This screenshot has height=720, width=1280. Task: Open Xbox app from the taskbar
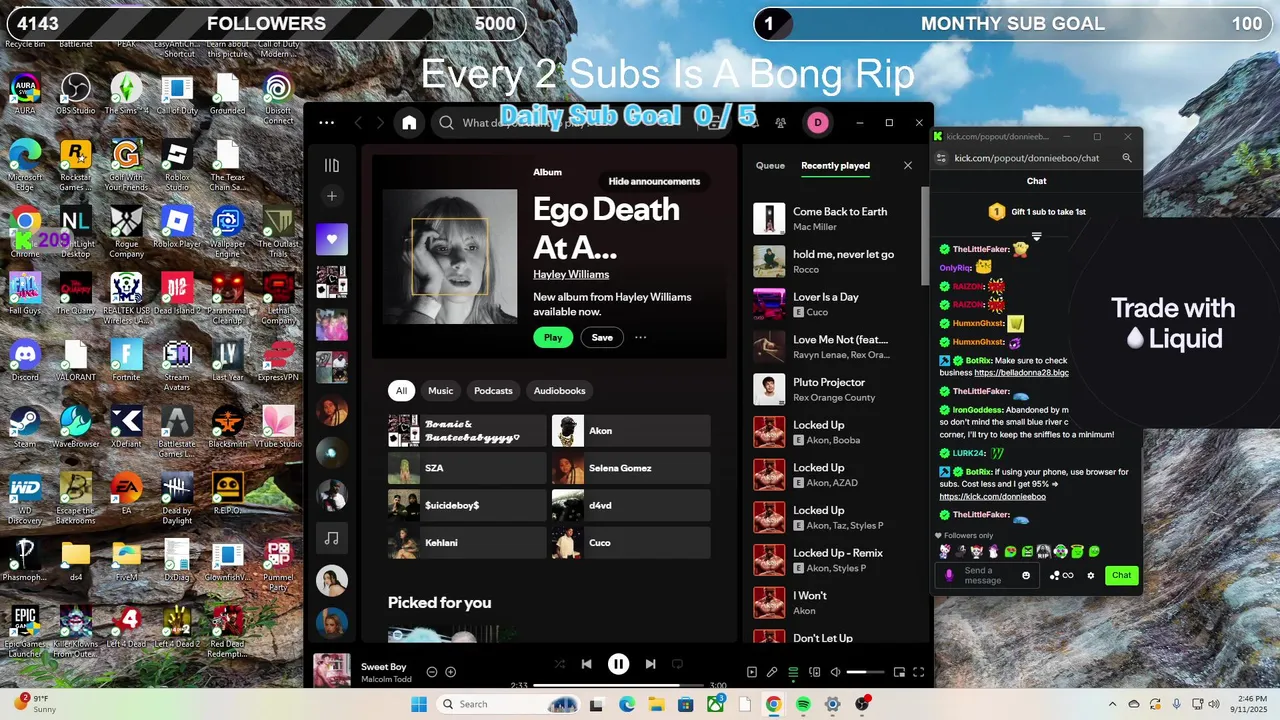coord(715,704)
